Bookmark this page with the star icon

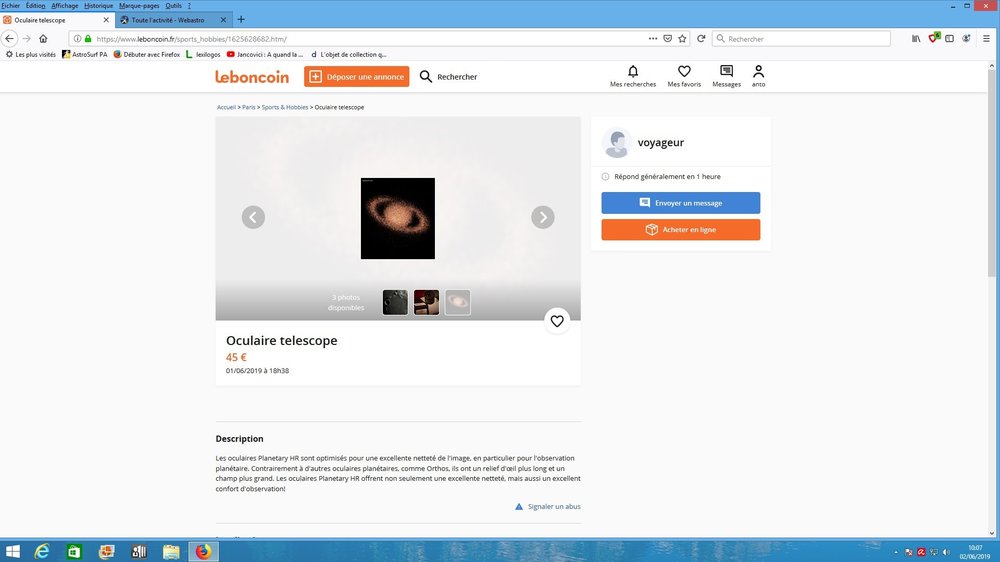pos(682,39)
